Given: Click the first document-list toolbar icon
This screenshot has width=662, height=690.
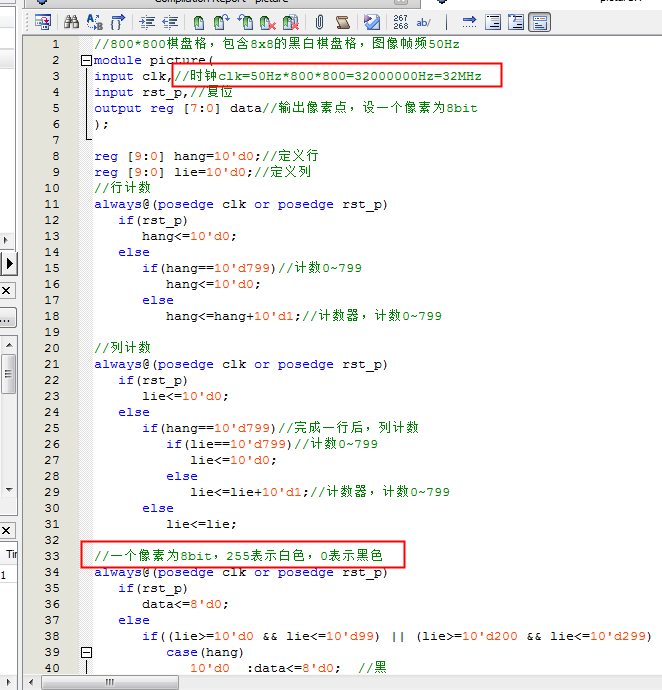Looking at the screenshot, I should [x=493, y=22].
